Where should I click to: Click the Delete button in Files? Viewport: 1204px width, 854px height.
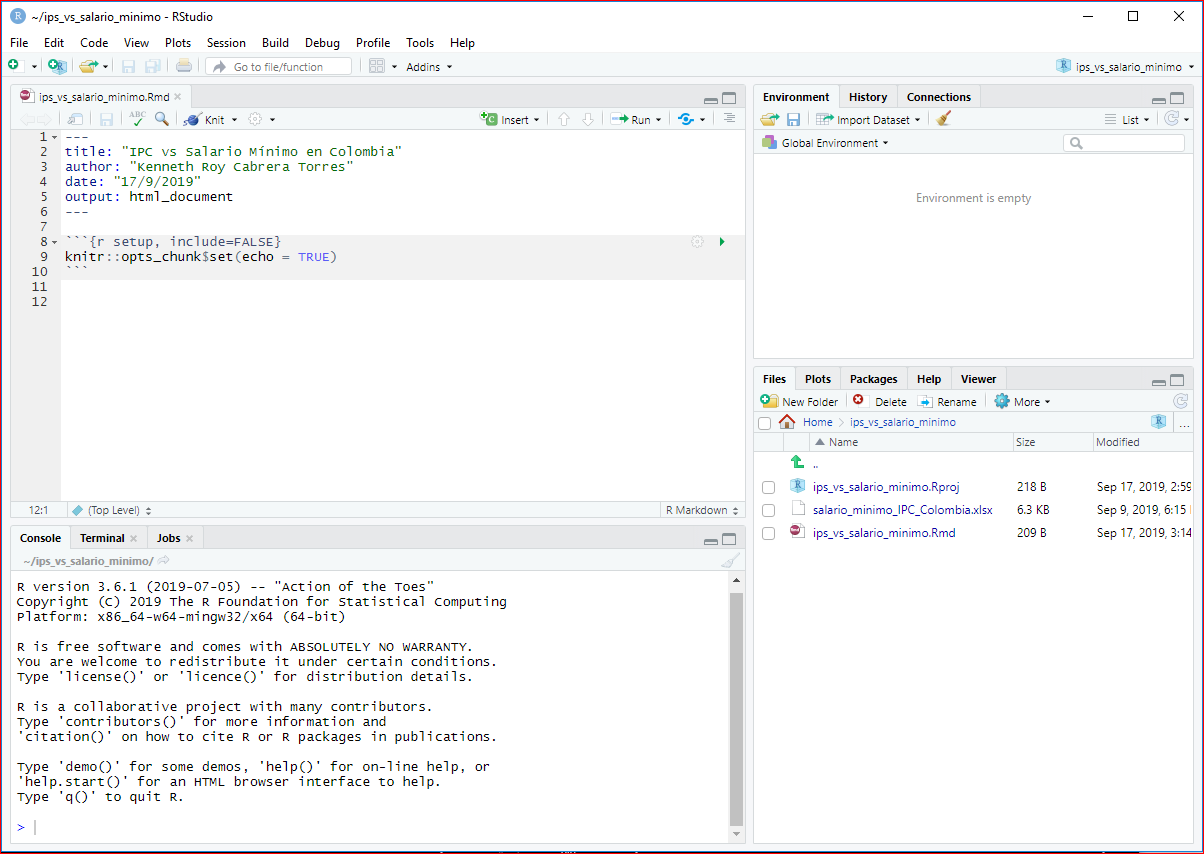[x=879, y=401]
